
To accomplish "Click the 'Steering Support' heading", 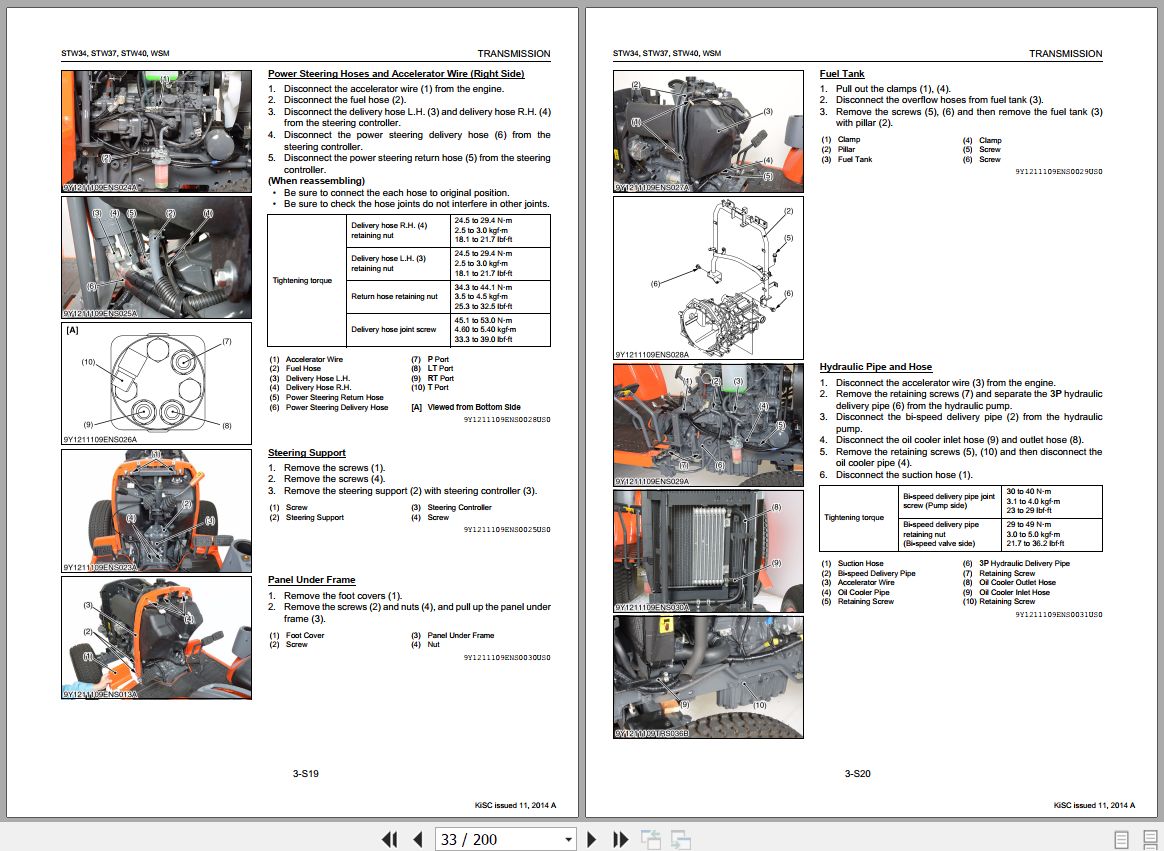I will [307, 453].
